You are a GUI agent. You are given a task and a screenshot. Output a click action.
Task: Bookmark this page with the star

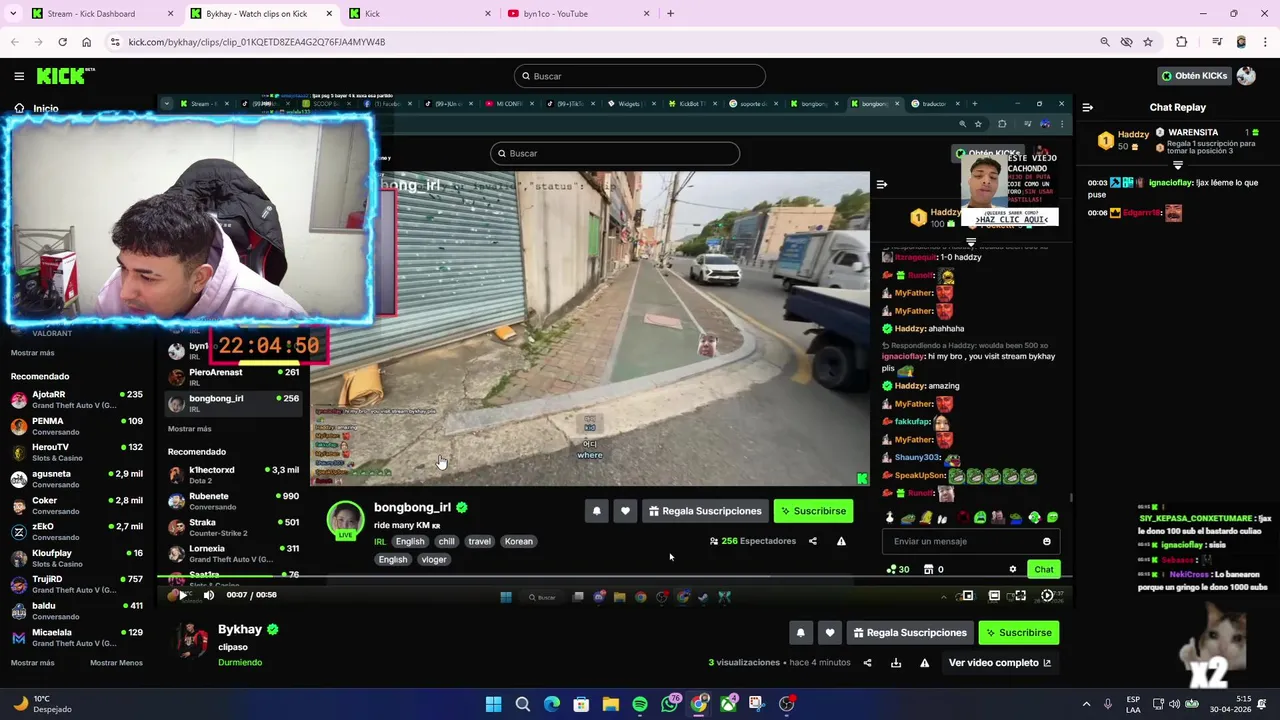1148,42
